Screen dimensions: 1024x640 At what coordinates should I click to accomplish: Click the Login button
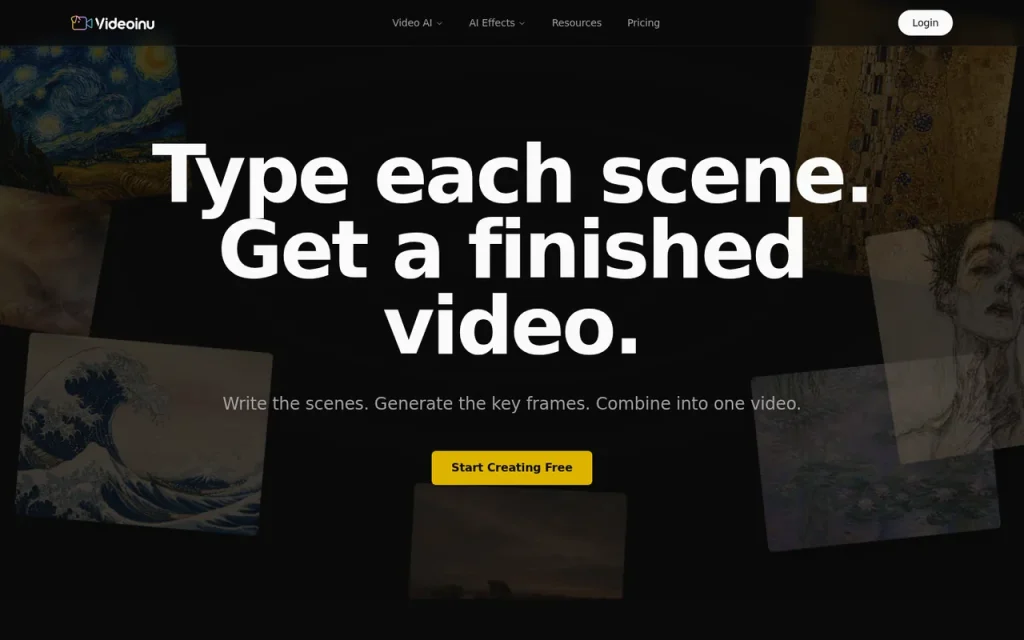pyautogui.click(x=925, y=23)
